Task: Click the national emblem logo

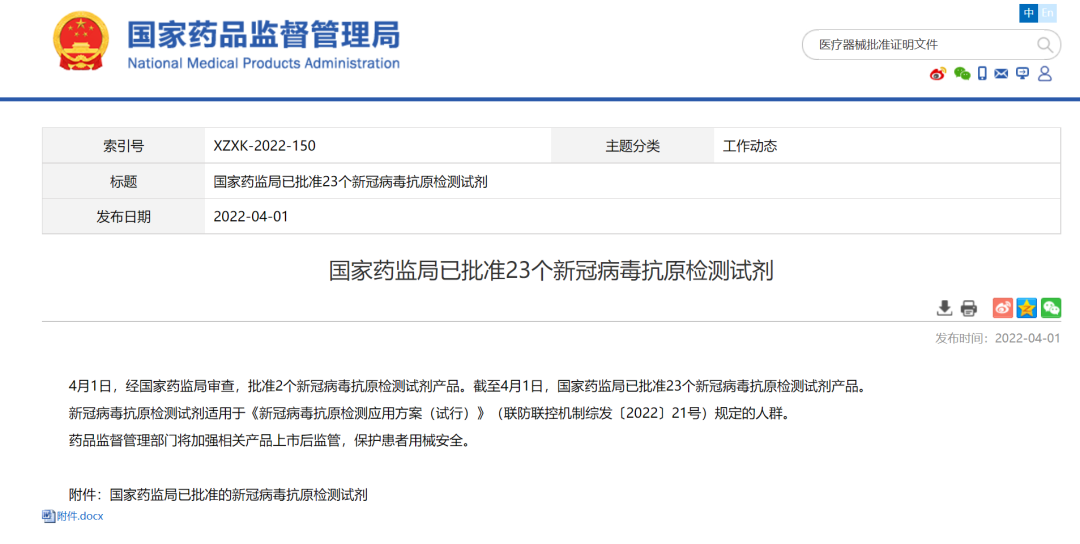Action: click(83, 43)
